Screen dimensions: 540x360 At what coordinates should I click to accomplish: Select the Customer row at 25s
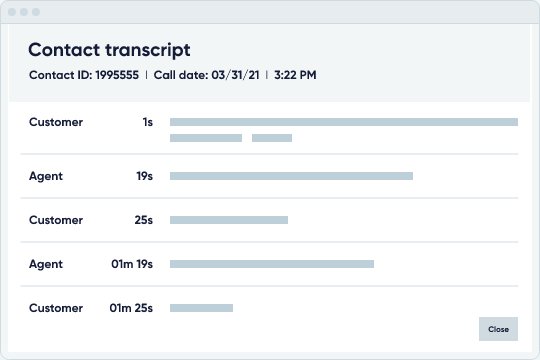(x=269, y=220)
